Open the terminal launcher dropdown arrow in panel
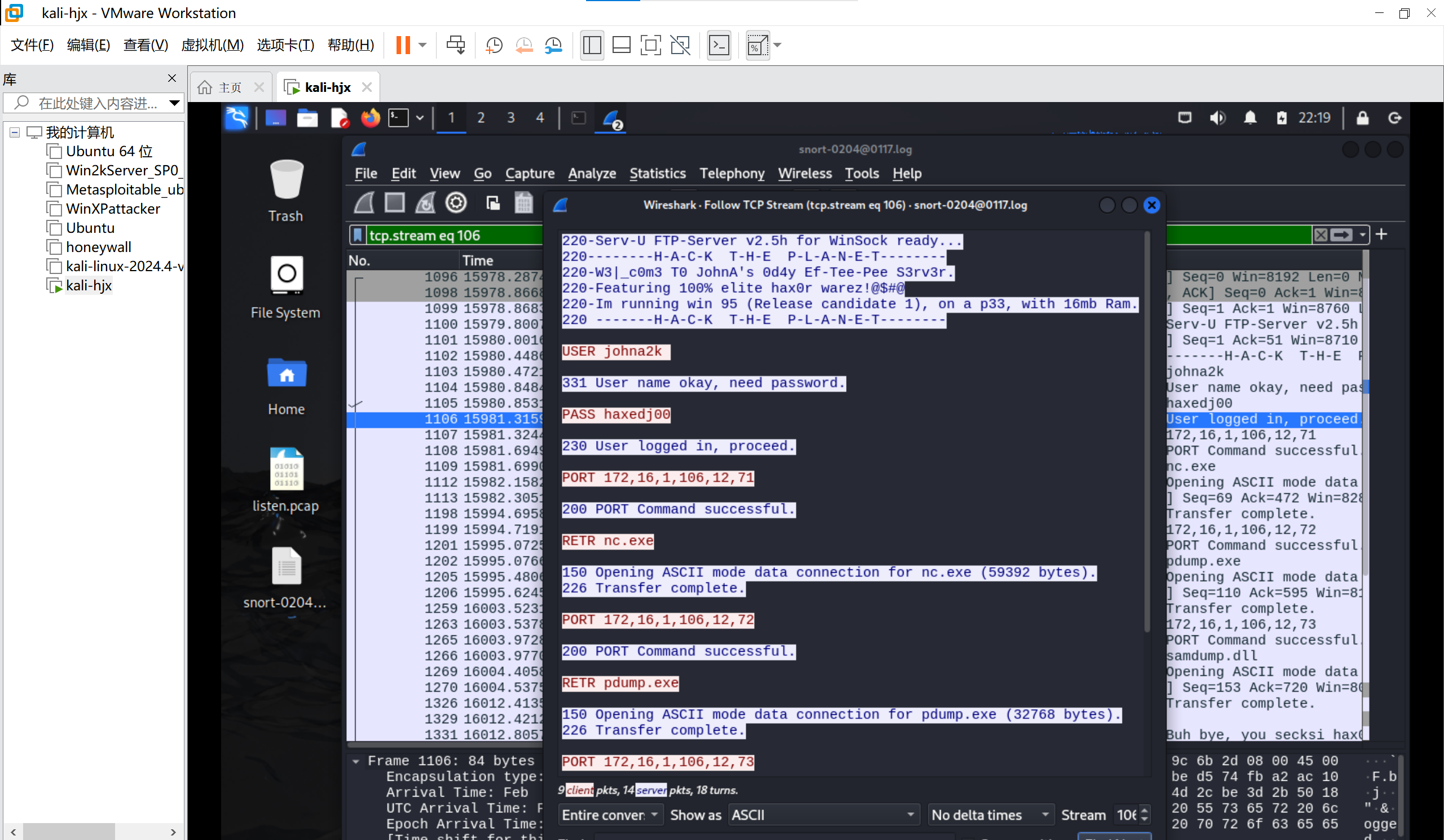1444x840 pixels. click(420, 118)
